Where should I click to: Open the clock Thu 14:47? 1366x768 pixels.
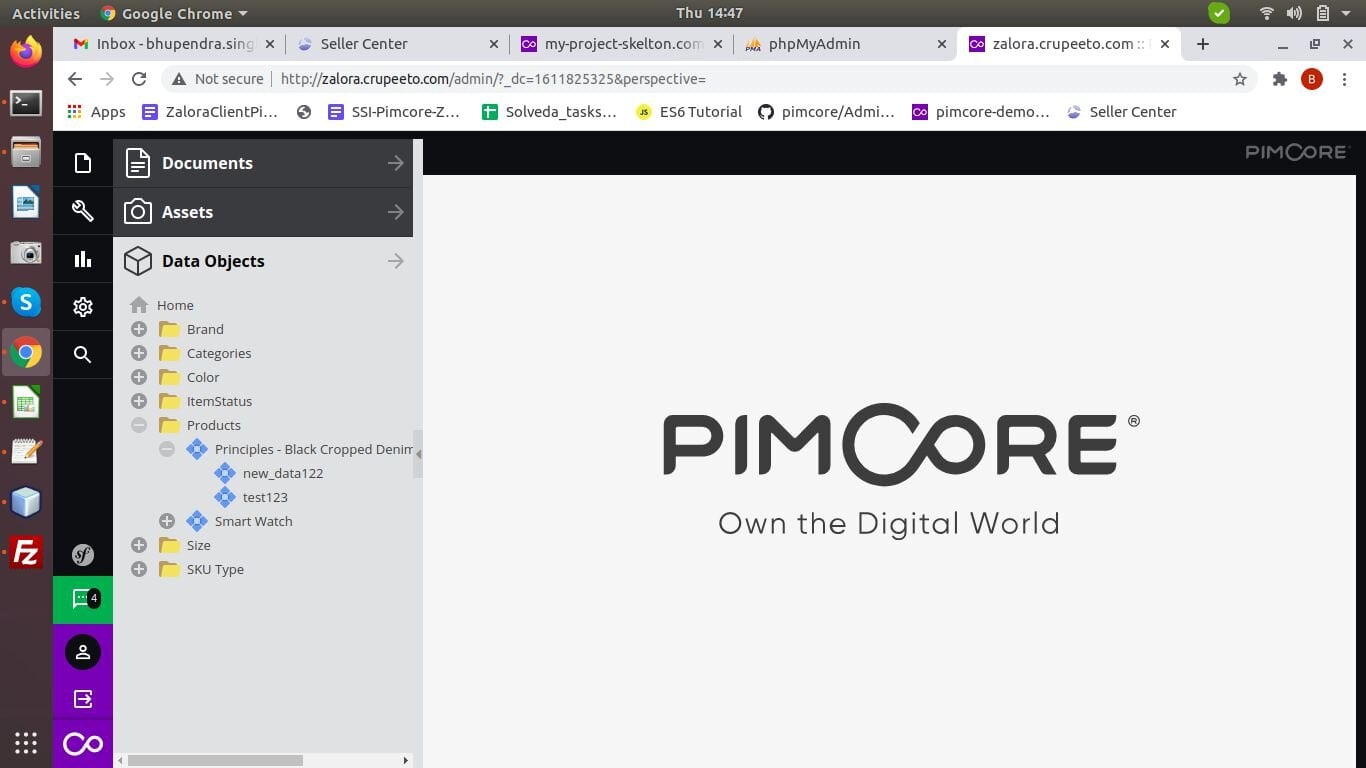point(709,13)
